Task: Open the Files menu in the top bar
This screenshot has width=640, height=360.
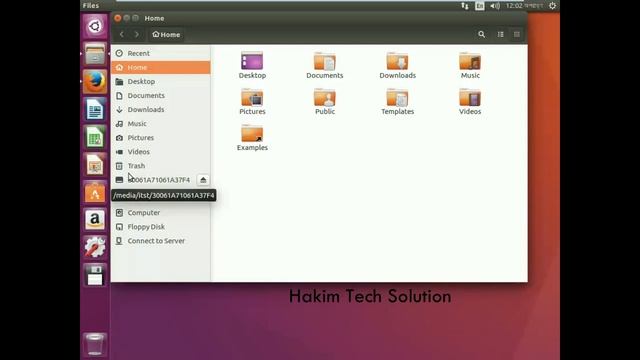Action: 91,5
